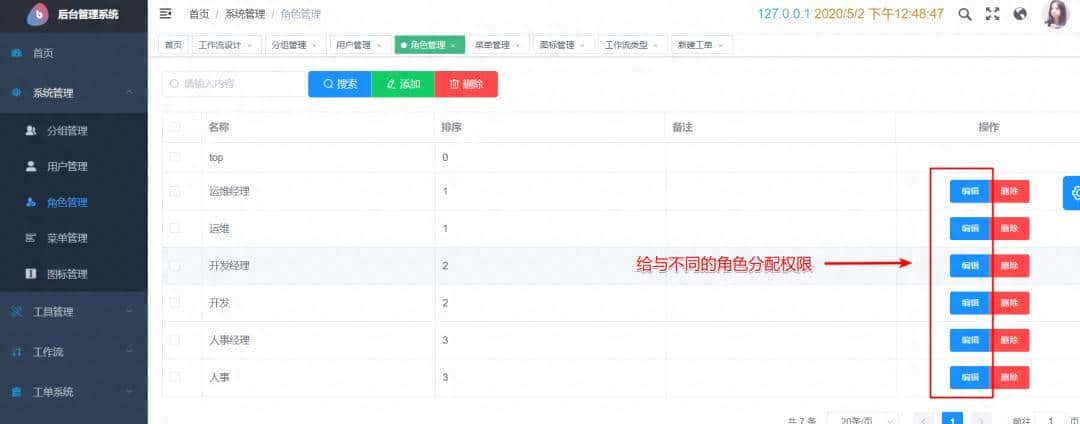Open the floating settings gear panel

tap(1073, 193)
